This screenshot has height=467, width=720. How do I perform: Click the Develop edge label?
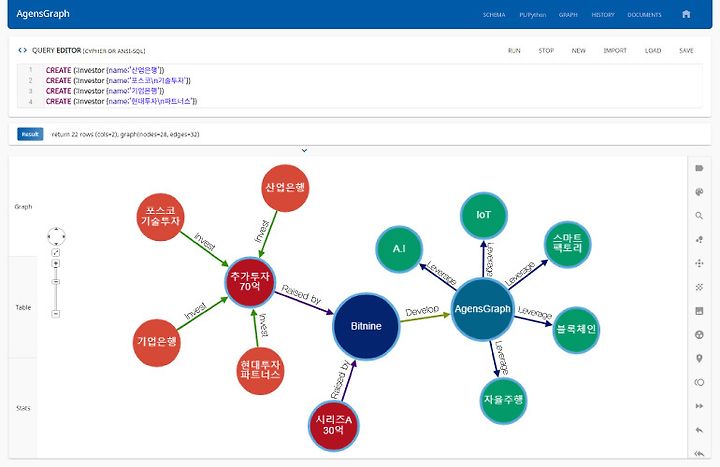(x=422, y=311)
